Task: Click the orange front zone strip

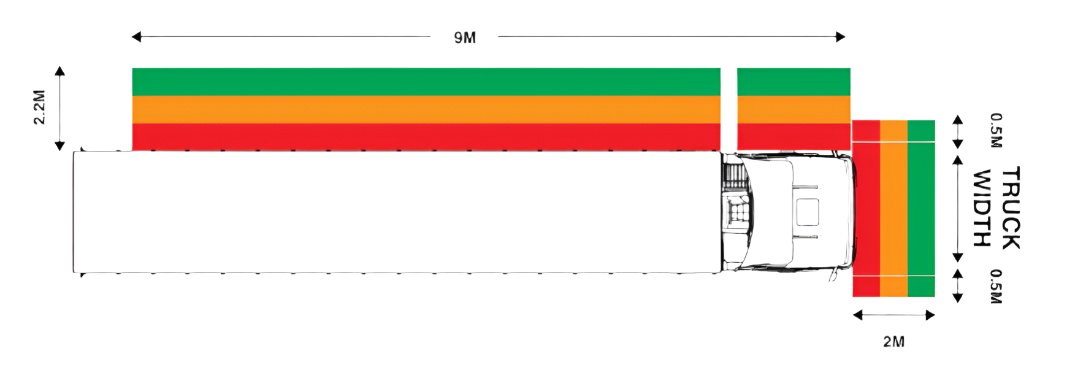Action: [x=893, y=209]
